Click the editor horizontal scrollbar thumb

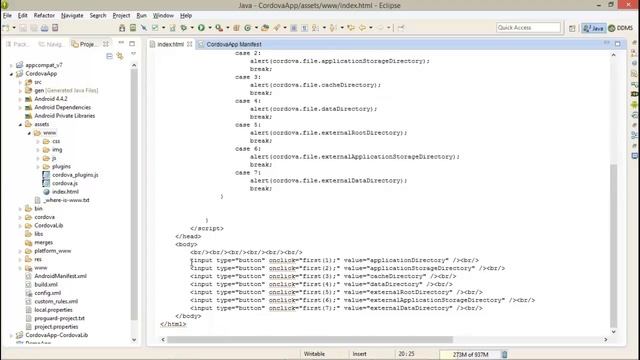[x=310, y=340]
